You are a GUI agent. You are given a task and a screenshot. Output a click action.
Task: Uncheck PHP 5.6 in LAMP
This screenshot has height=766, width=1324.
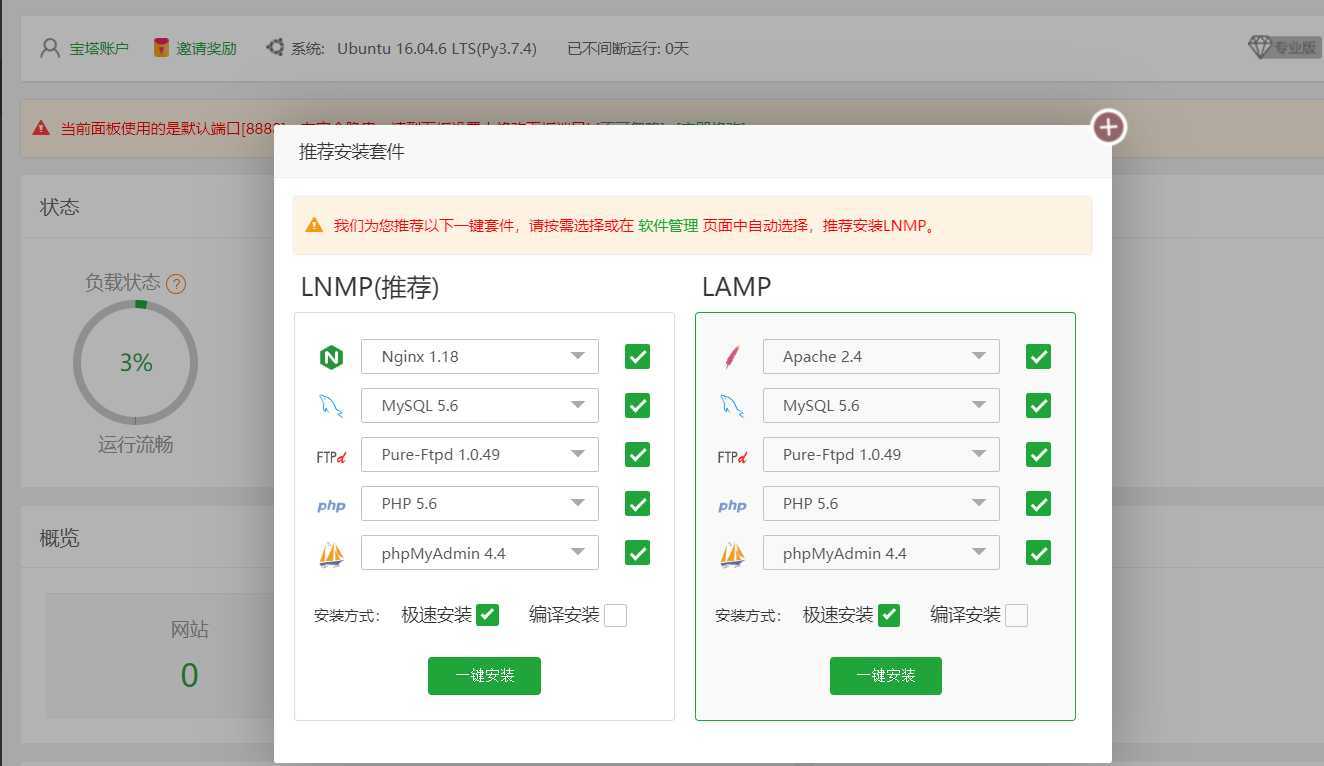[x=1038, y=504]
